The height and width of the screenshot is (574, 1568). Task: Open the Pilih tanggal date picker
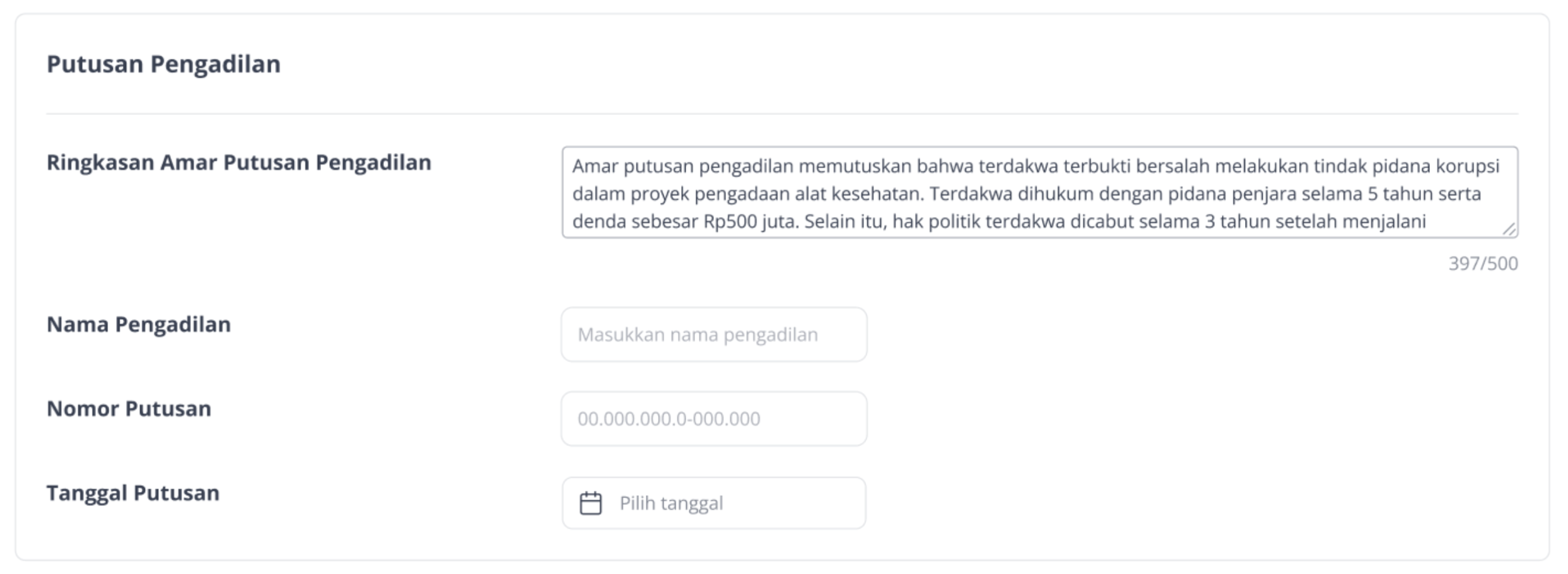(x=714, y=503)
